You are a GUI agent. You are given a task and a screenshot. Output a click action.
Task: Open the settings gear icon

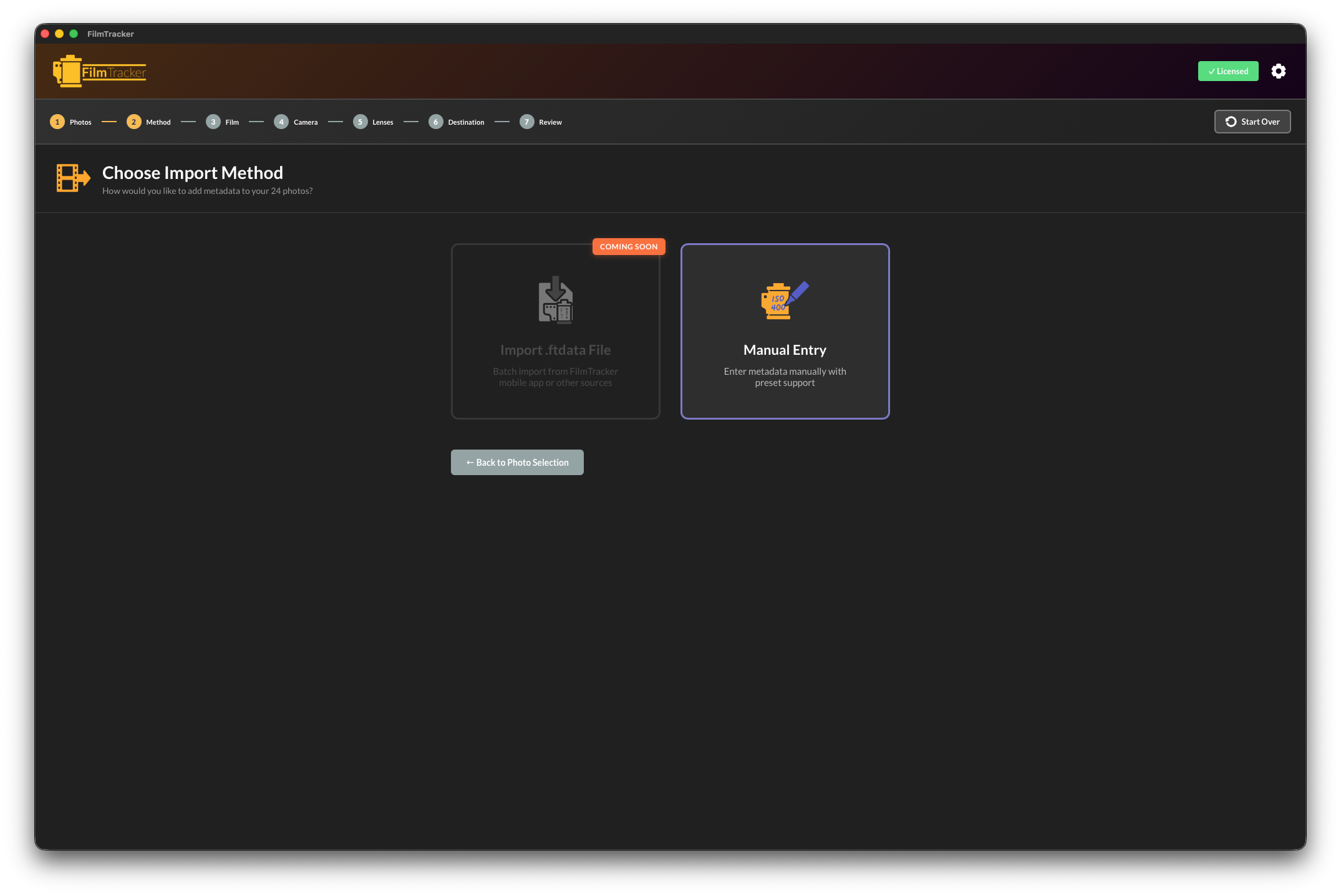[1278, 71]
